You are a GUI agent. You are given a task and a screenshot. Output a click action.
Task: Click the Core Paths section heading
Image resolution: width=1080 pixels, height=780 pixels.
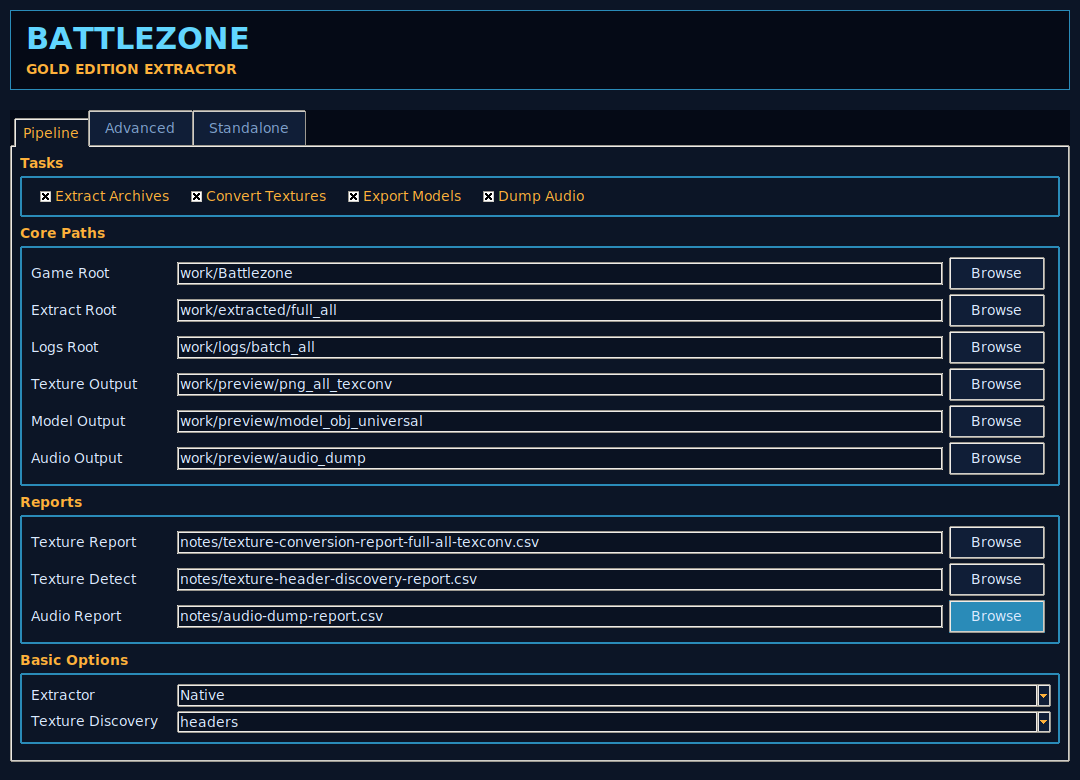(63, 234)
